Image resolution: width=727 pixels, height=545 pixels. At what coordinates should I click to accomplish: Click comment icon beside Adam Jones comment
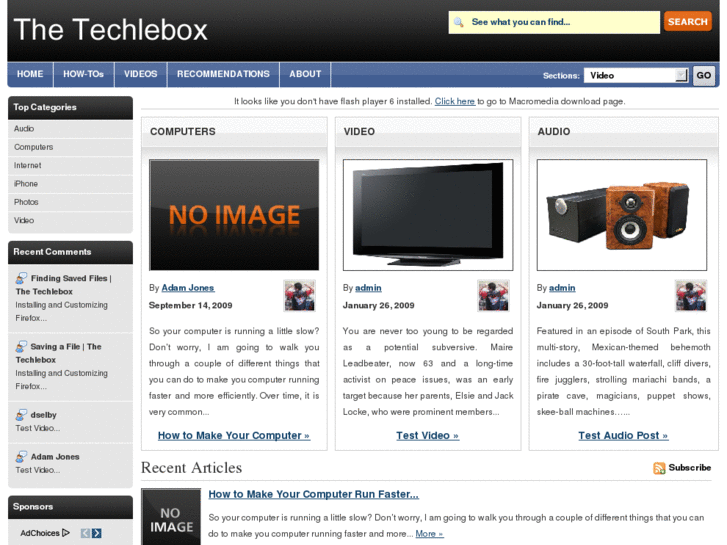21,456
